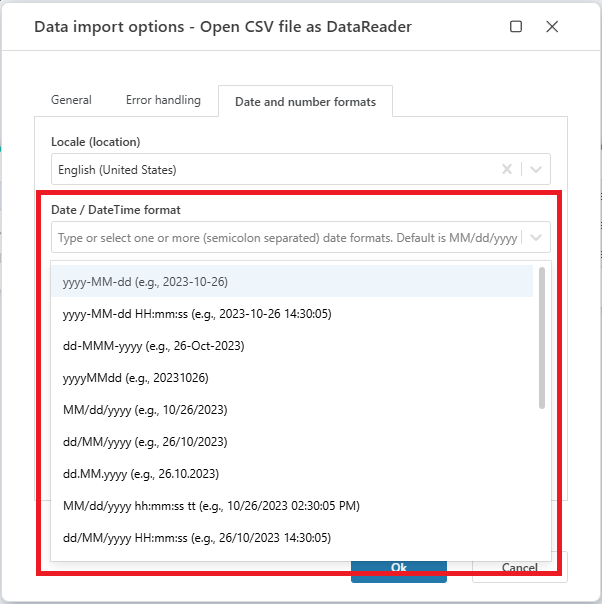Switch to the General tab
Image resolution: width=602 pixels, height=604 pixels.
pyautogui.click(x=71, y=100)
